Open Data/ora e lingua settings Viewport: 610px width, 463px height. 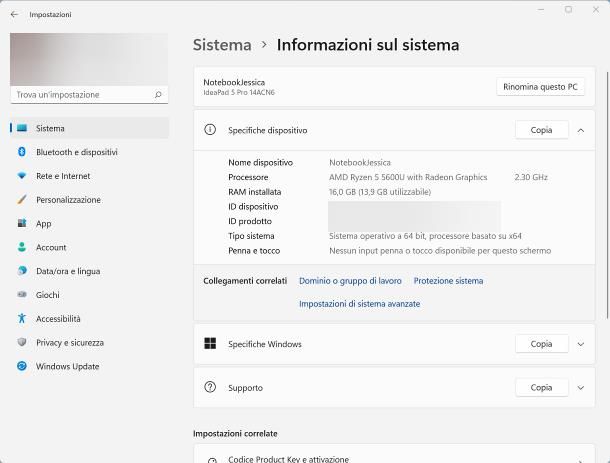[x=89, y=271]
